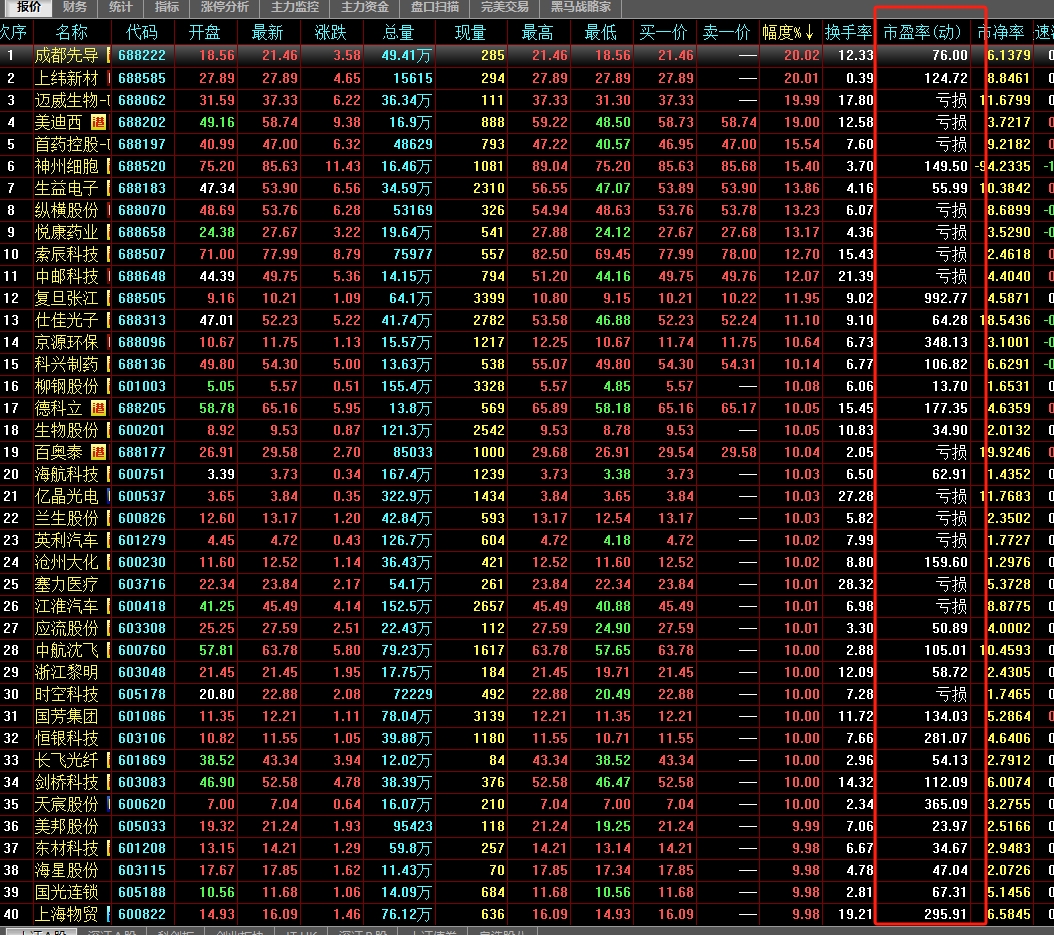Sort by the 开盘 column header
Viewport: 1054px width, 935px height.
coord(204,32)
